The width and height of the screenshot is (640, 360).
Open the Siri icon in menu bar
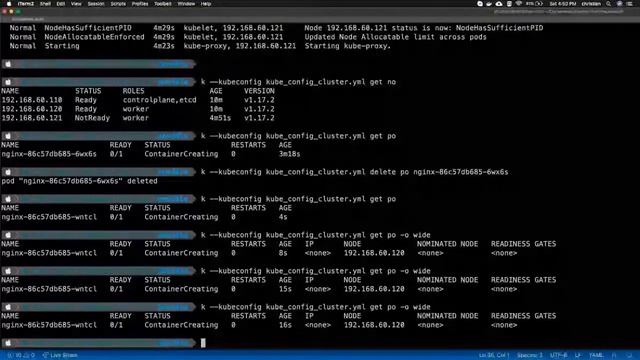coord(620,4)
